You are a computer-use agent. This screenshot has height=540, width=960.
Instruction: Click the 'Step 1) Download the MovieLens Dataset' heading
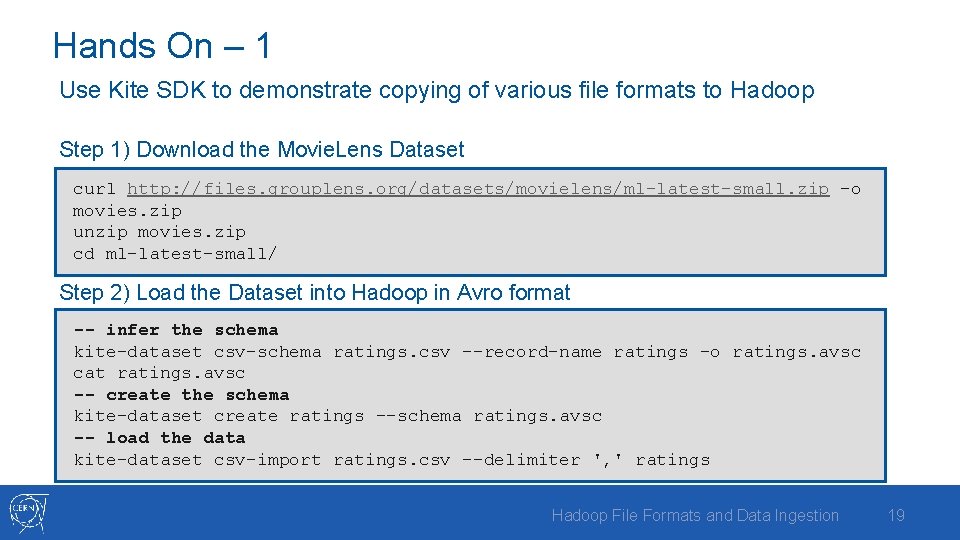coord(261,149)
